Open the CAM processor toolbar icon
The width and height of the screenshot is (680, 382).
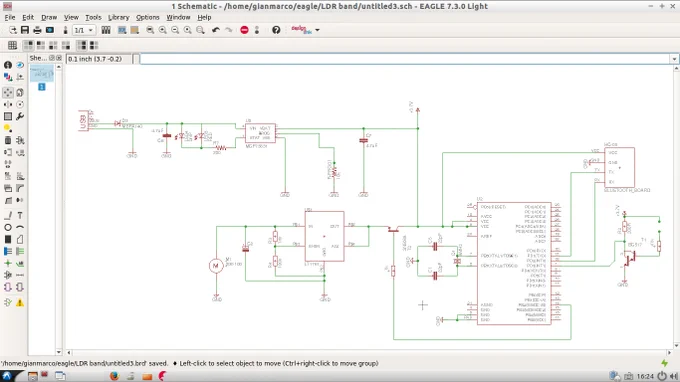pos(50,30)
